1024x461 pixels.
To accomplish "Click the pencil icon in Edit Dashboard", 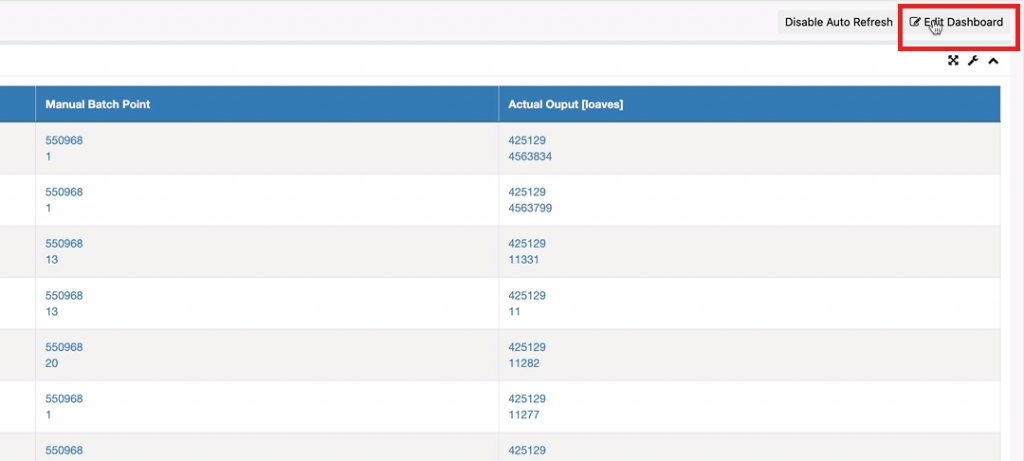I will pos(915,22).
